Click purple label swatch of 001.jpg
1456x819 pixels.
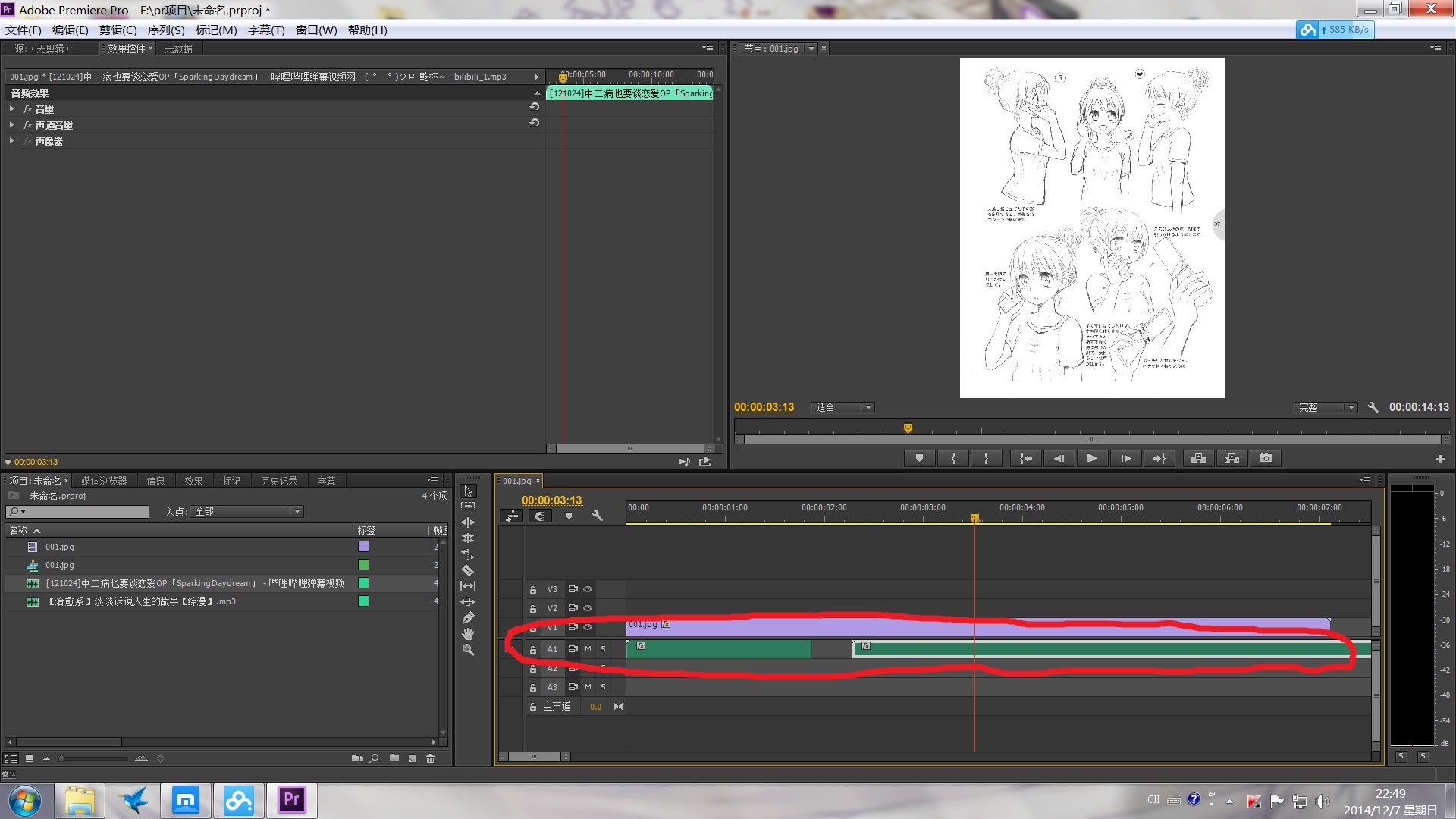click(x=363, y=547)
